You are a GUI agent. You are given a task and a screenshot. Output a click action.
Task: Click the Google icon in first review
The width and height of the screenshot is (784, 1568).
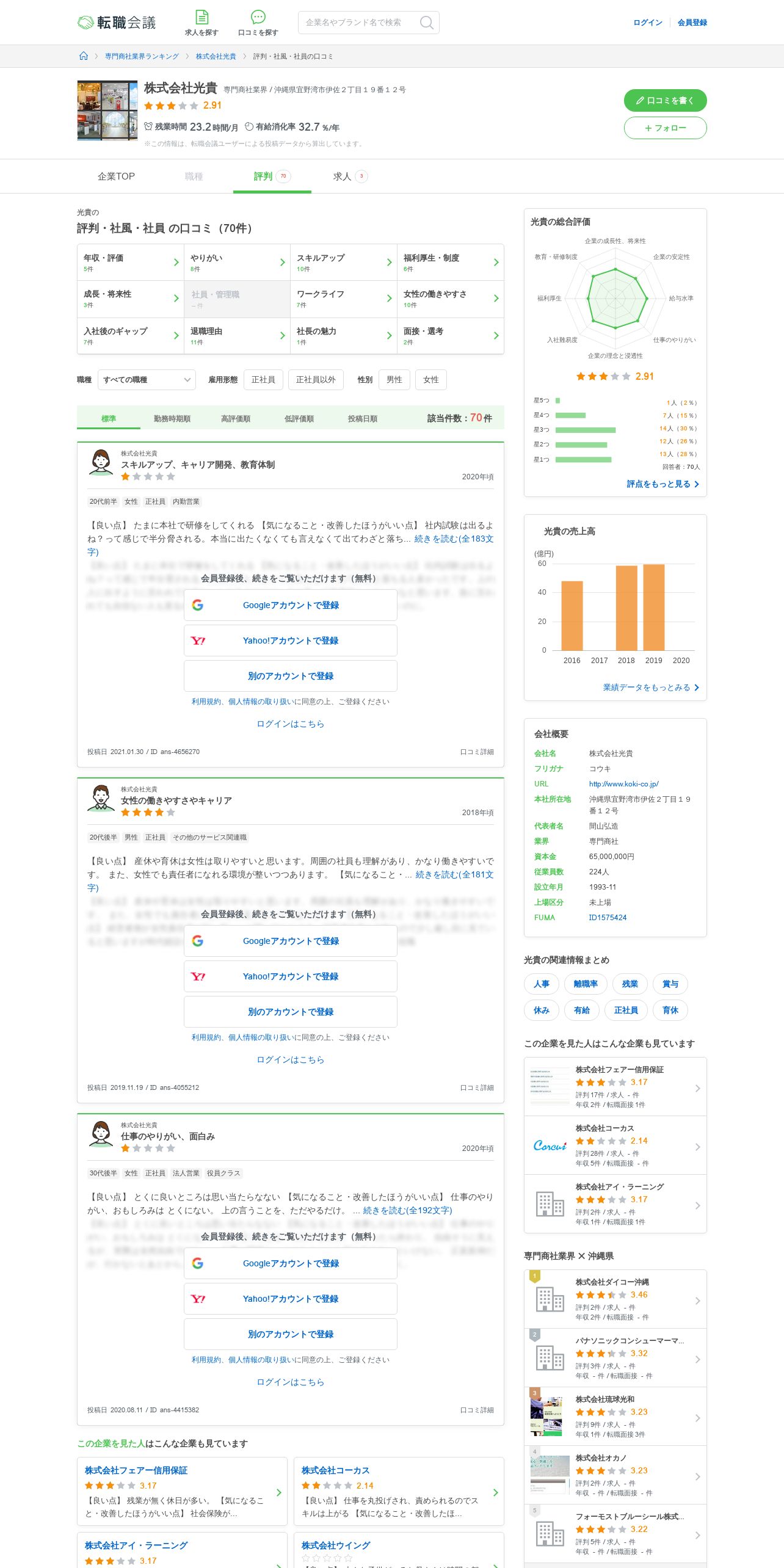[198, 605]
